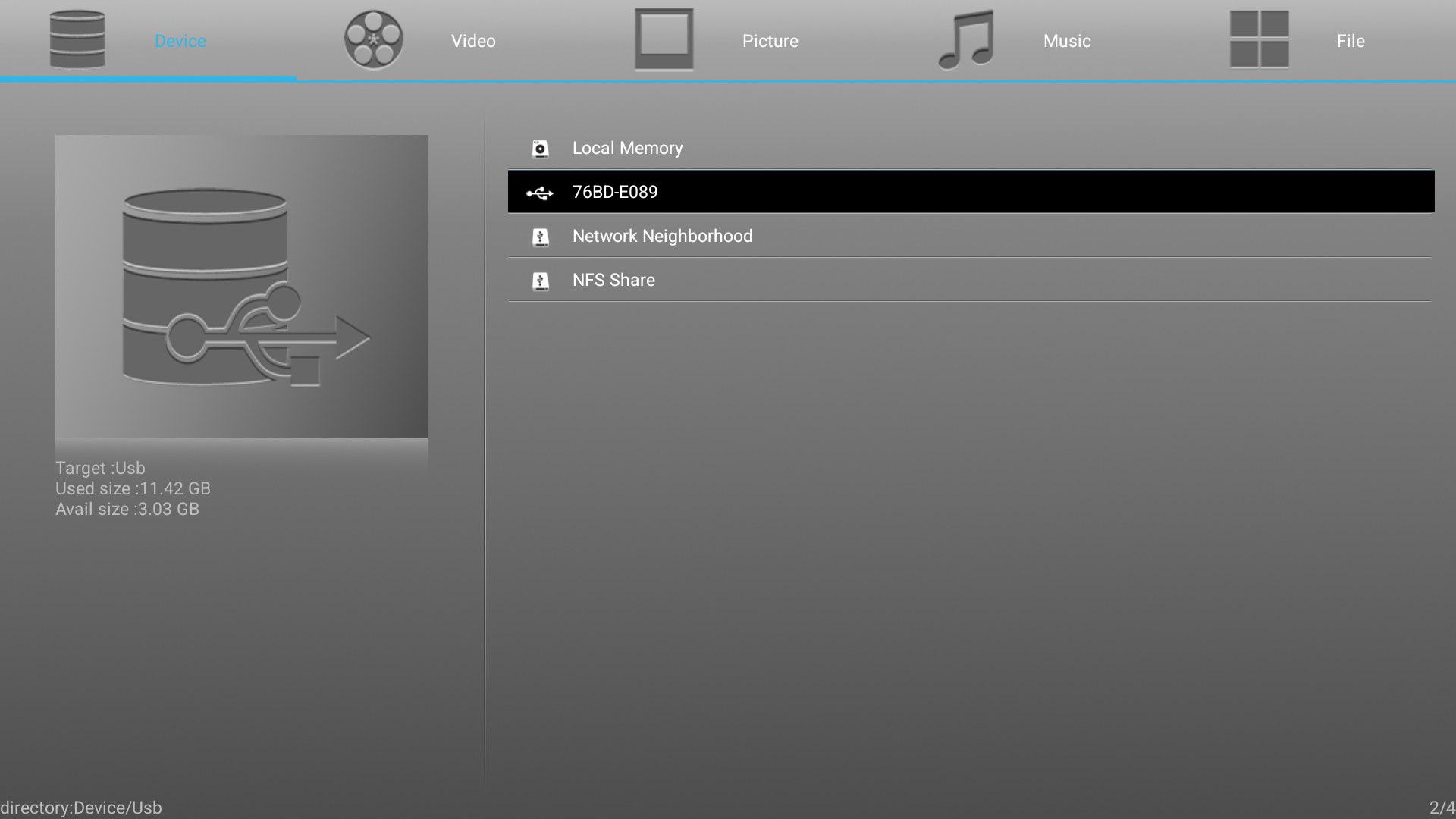Click the Video film reel icon
This screenshot has width=1456, height=819.
373,39
